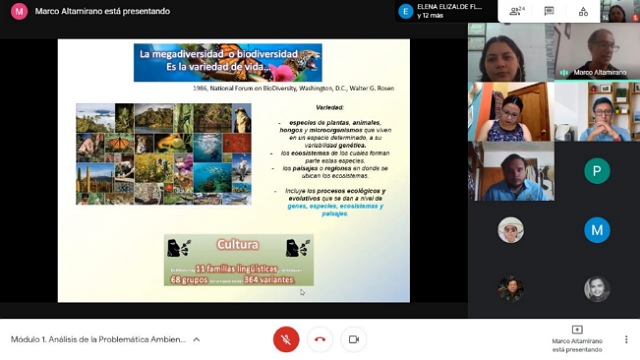Click the round avatar with dark photo
The width and height of the screenshot is (640, 360).
coord(511,289)
